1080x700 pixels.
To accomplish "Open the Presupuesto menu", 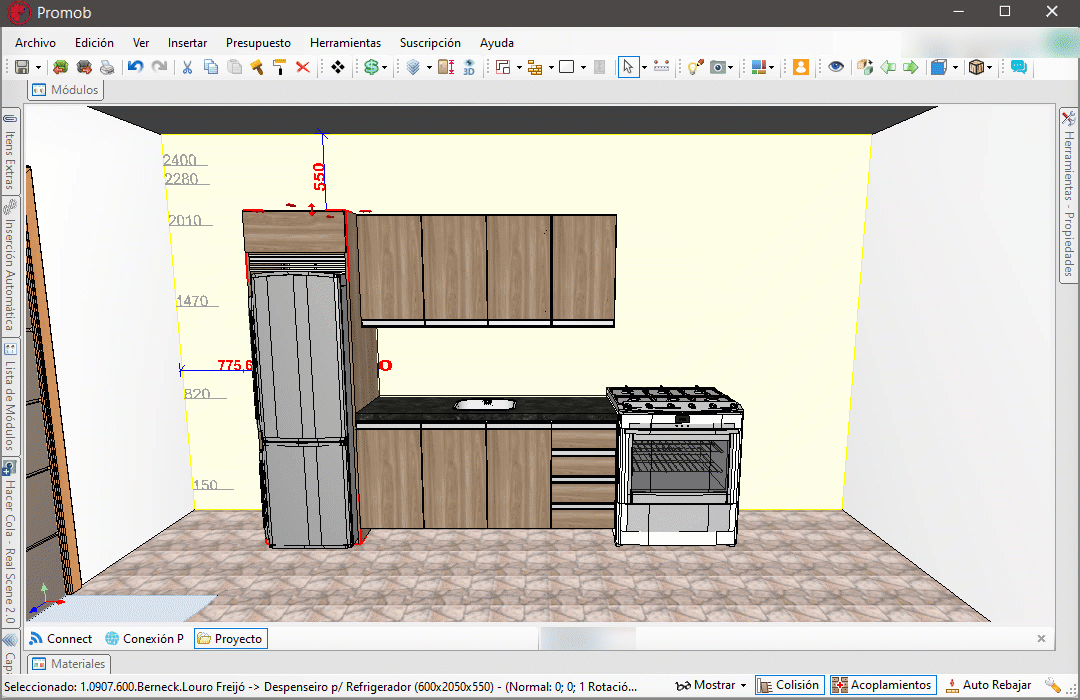I will [258, 43].
